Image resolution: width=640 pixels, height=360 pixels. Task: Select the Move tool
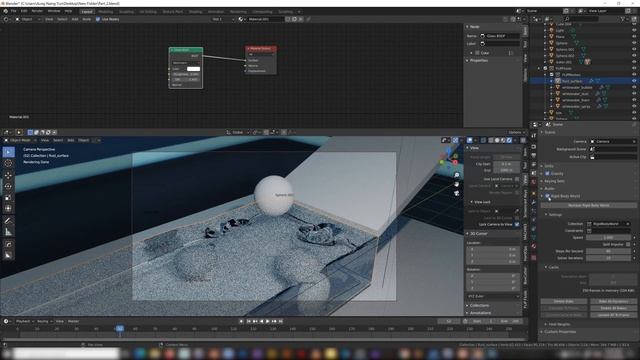coord(8,175)
